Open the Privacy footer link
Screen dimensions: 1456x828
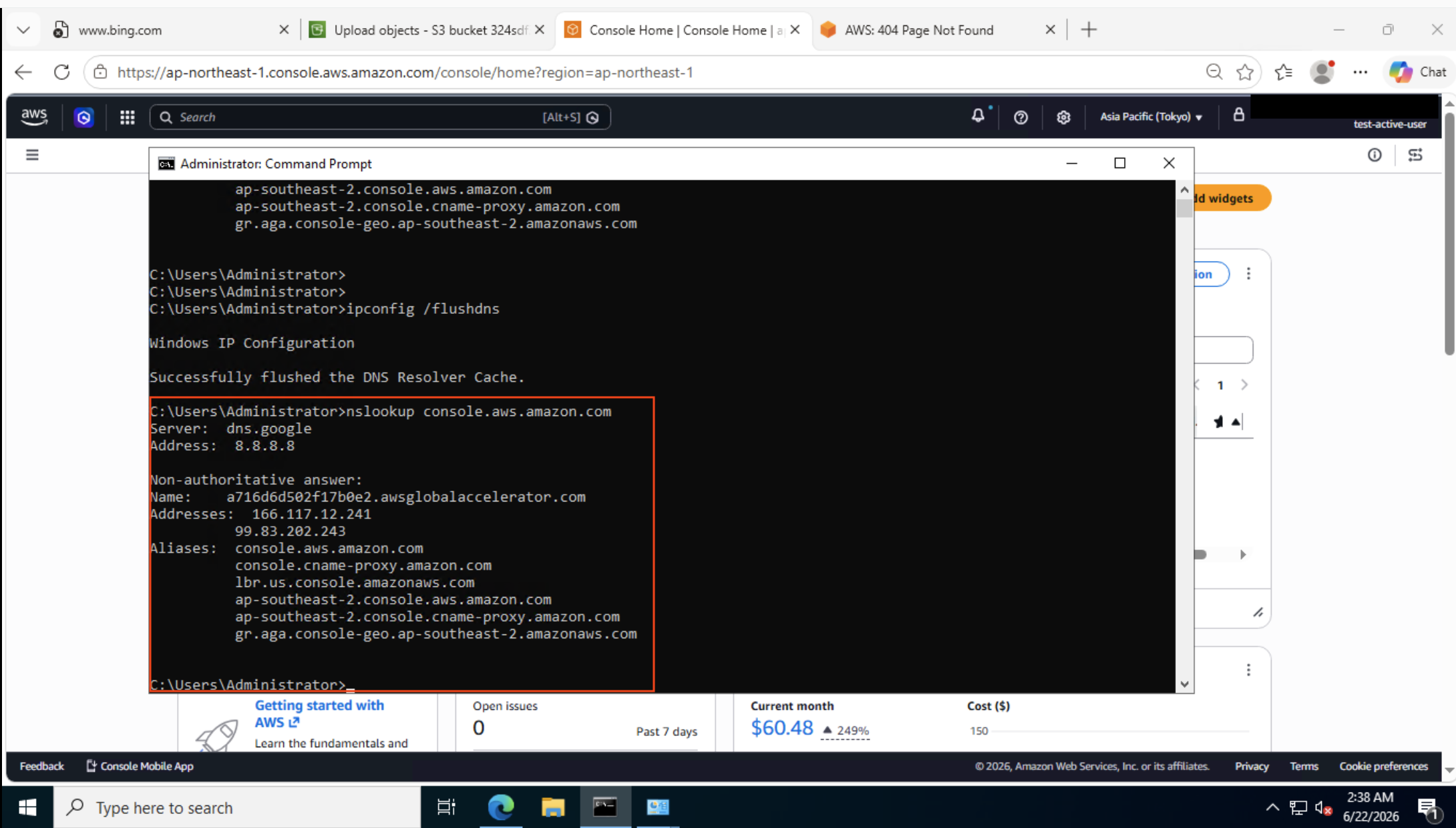pyautogui.click(x=1251, y=766)
